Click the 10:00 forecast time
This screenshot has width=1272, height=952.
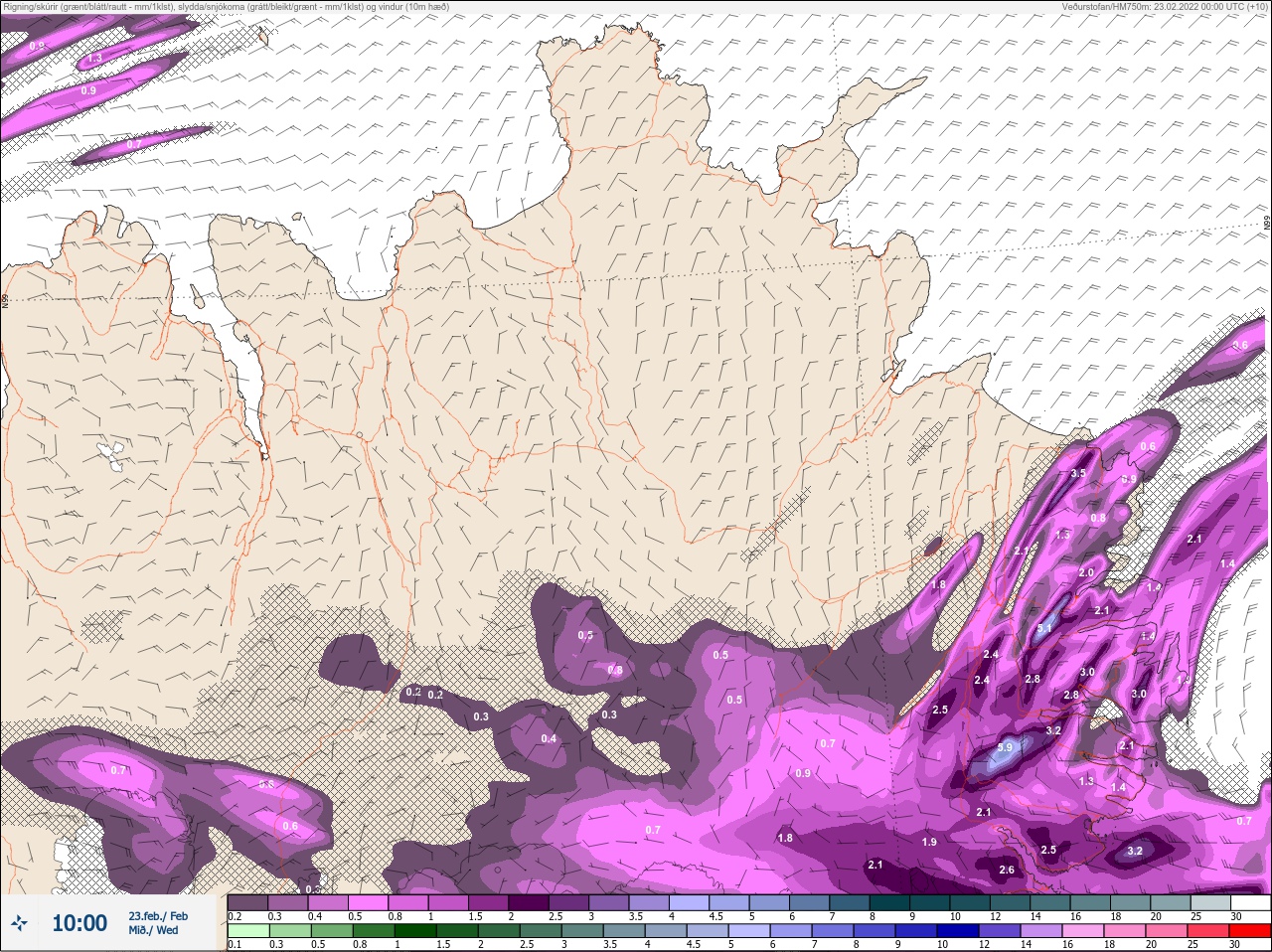pyautogui.click(x=79, y=924)
